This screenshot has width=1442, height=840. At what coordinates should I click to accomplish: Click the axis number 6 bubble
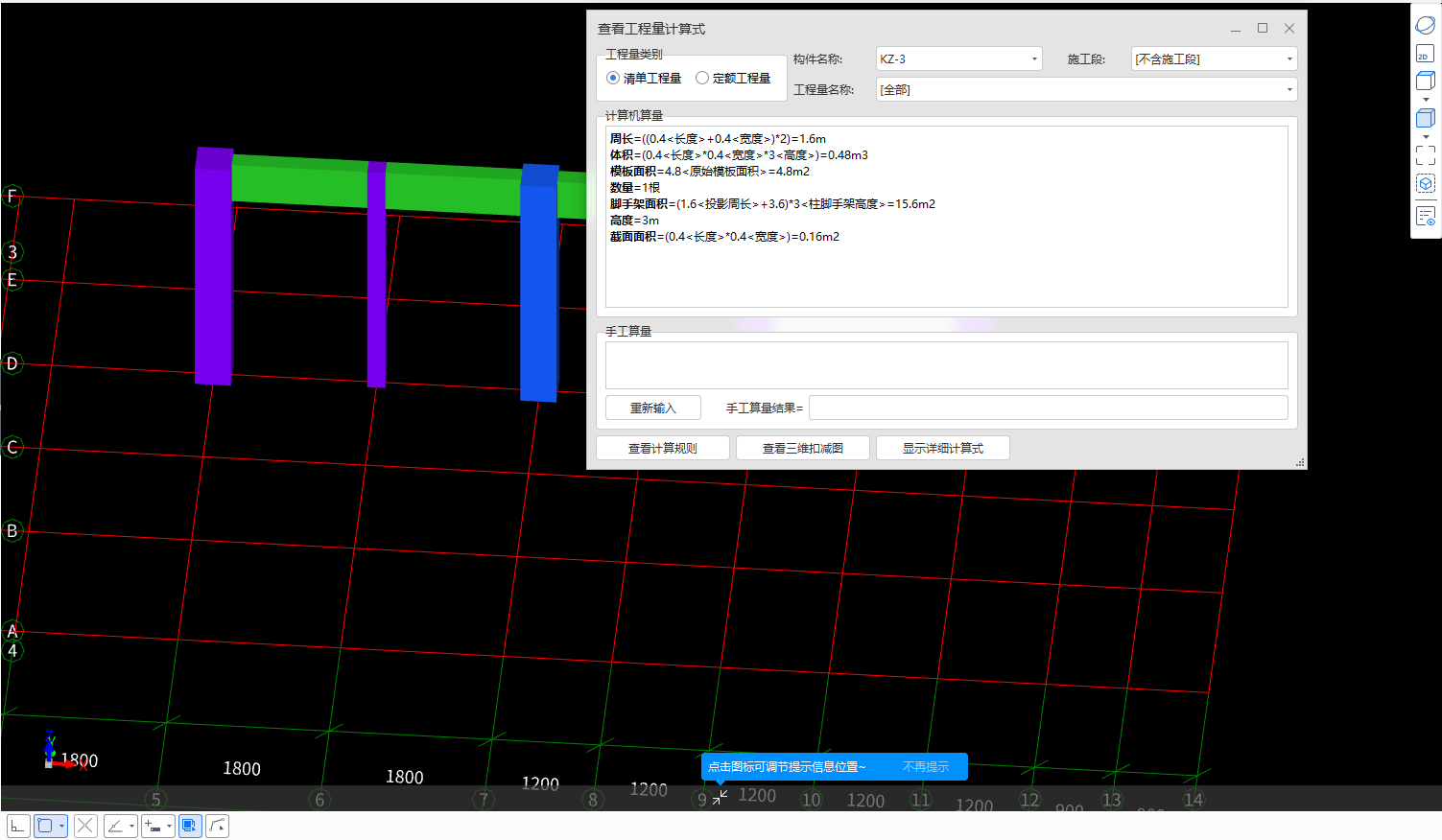coord(319,799)
